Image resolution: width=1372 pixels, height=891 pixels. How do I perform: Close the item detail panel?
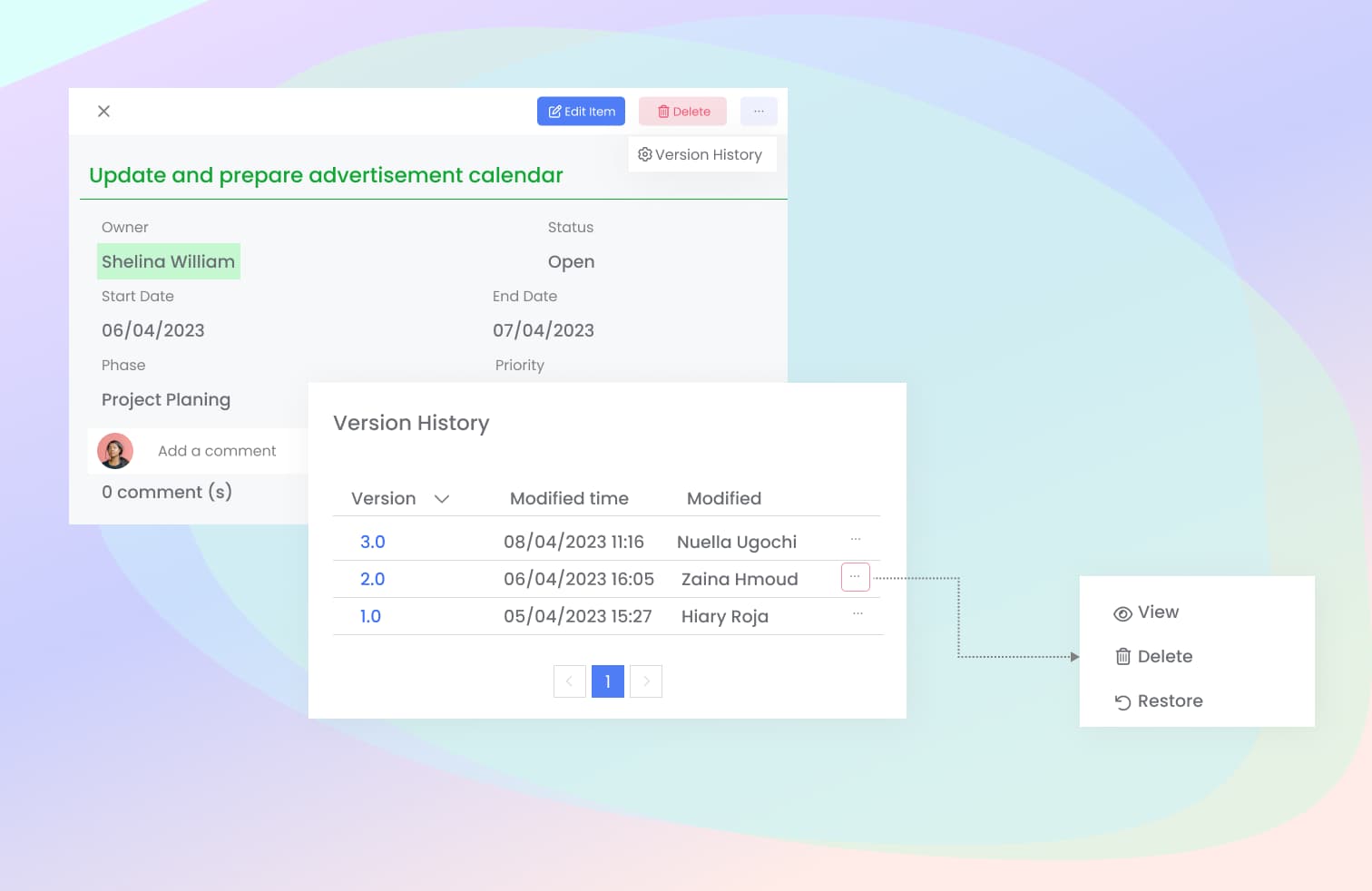pyautogui.click(x=103, y=111)
